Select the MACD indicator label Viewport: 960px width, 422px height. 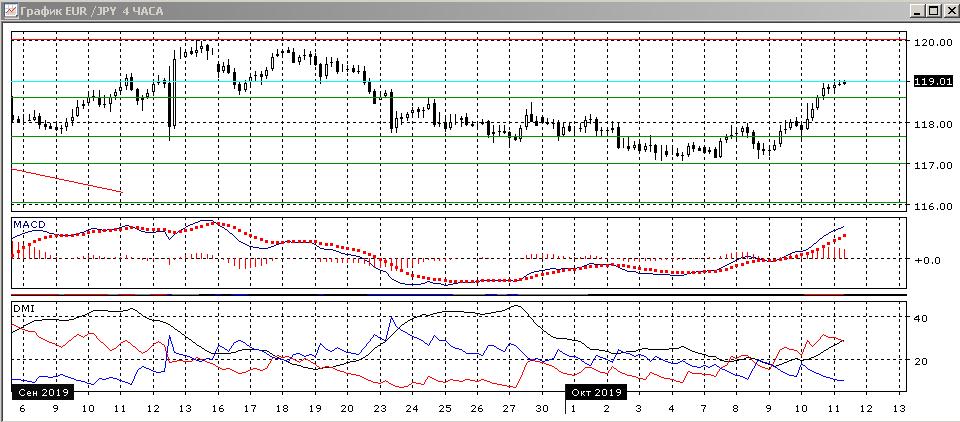click(28, 224)
